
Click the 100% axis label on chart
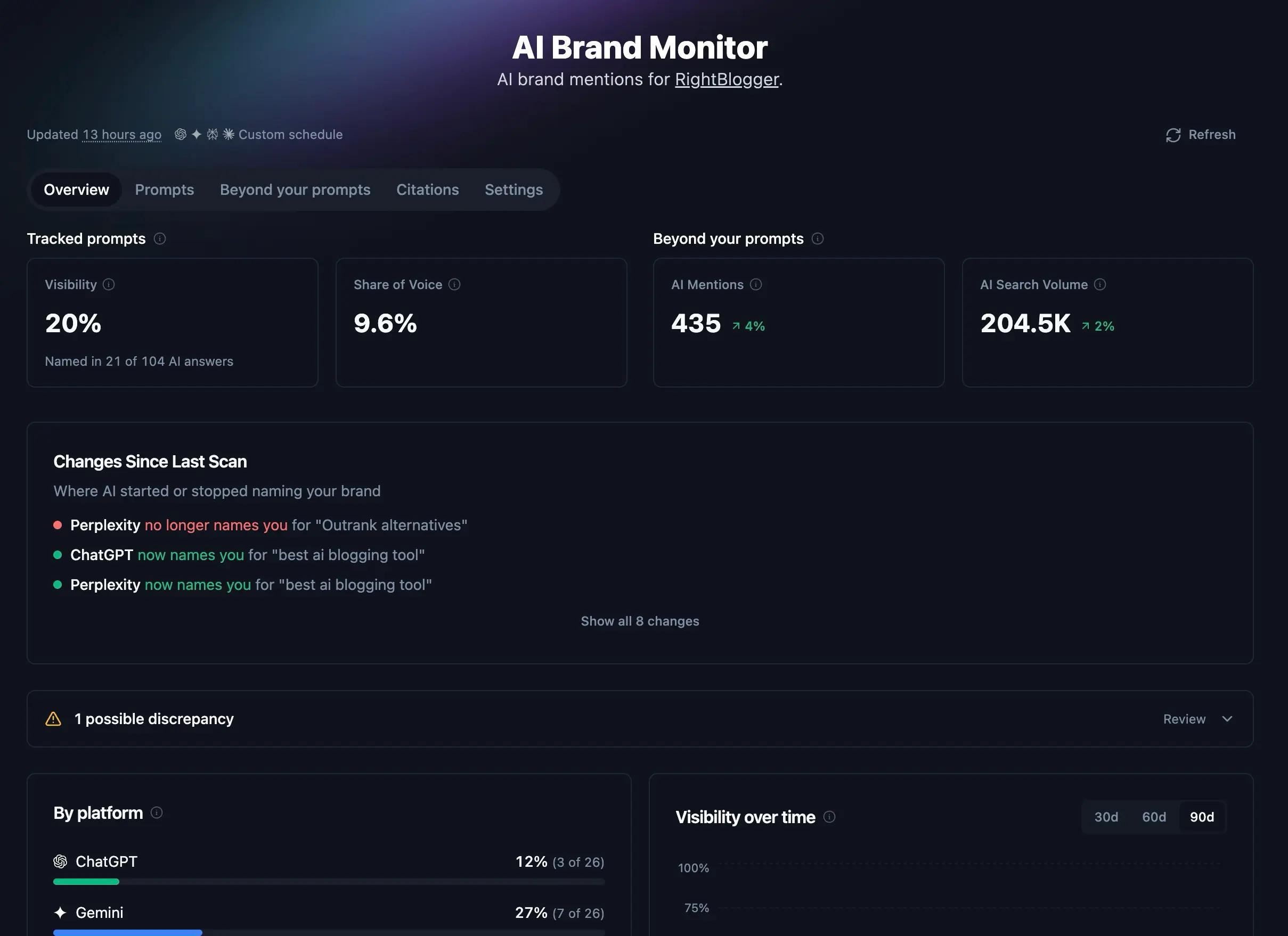pos(694,868)
